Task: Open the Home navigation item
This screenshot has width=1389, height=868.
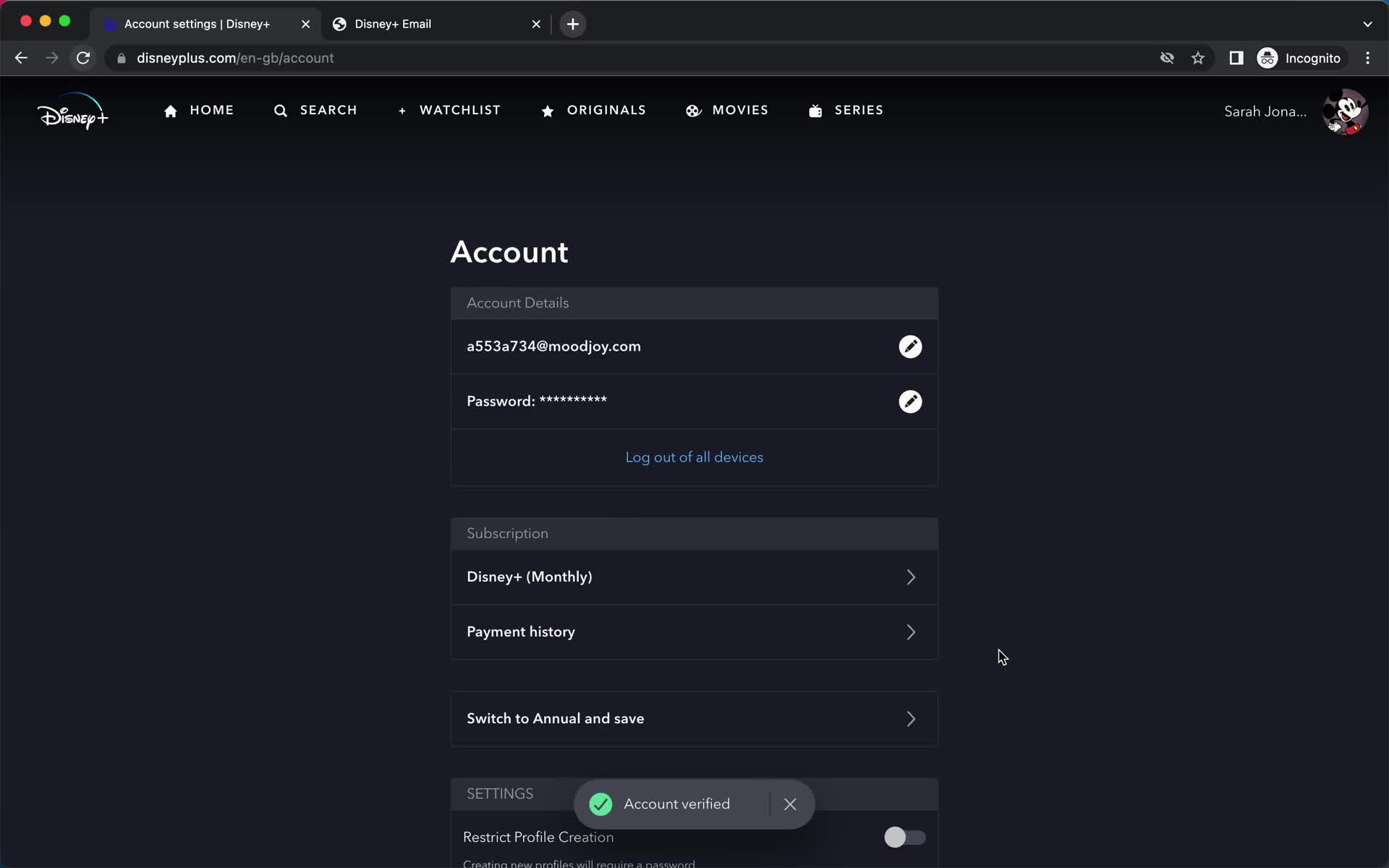Action: pos(199,111)
